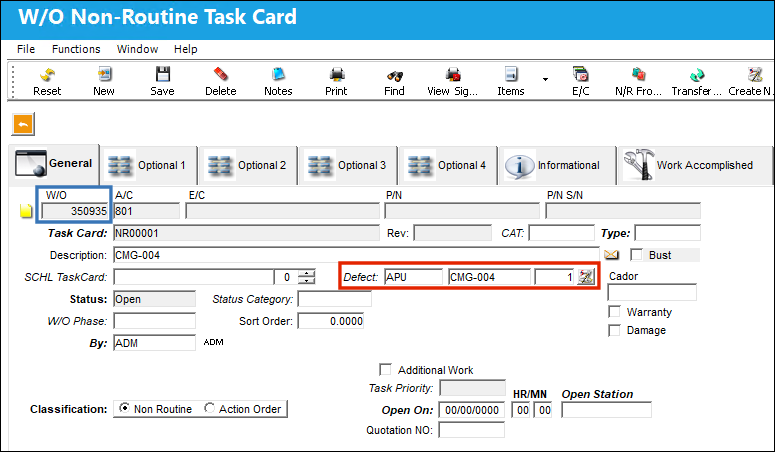Click the defect select icon beside quantity
The image size is (775, 452).
coord(586,277)
